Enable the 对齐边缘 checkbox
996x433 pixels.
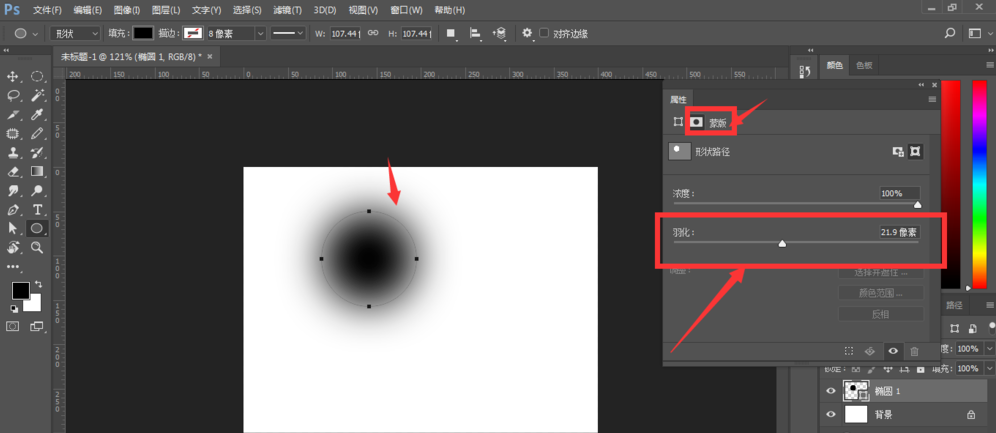coord(544,33)
